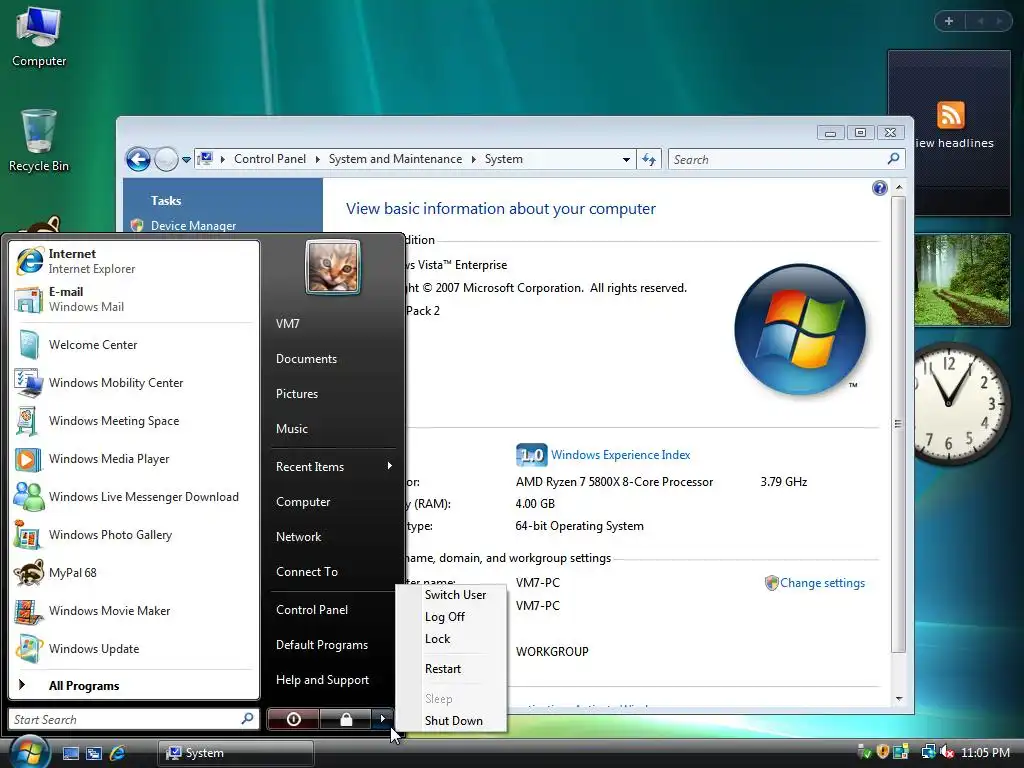Expand arrow after Control Panel breadcrumb
This screenshot has height=768, width=1024.
coord(317,159)
